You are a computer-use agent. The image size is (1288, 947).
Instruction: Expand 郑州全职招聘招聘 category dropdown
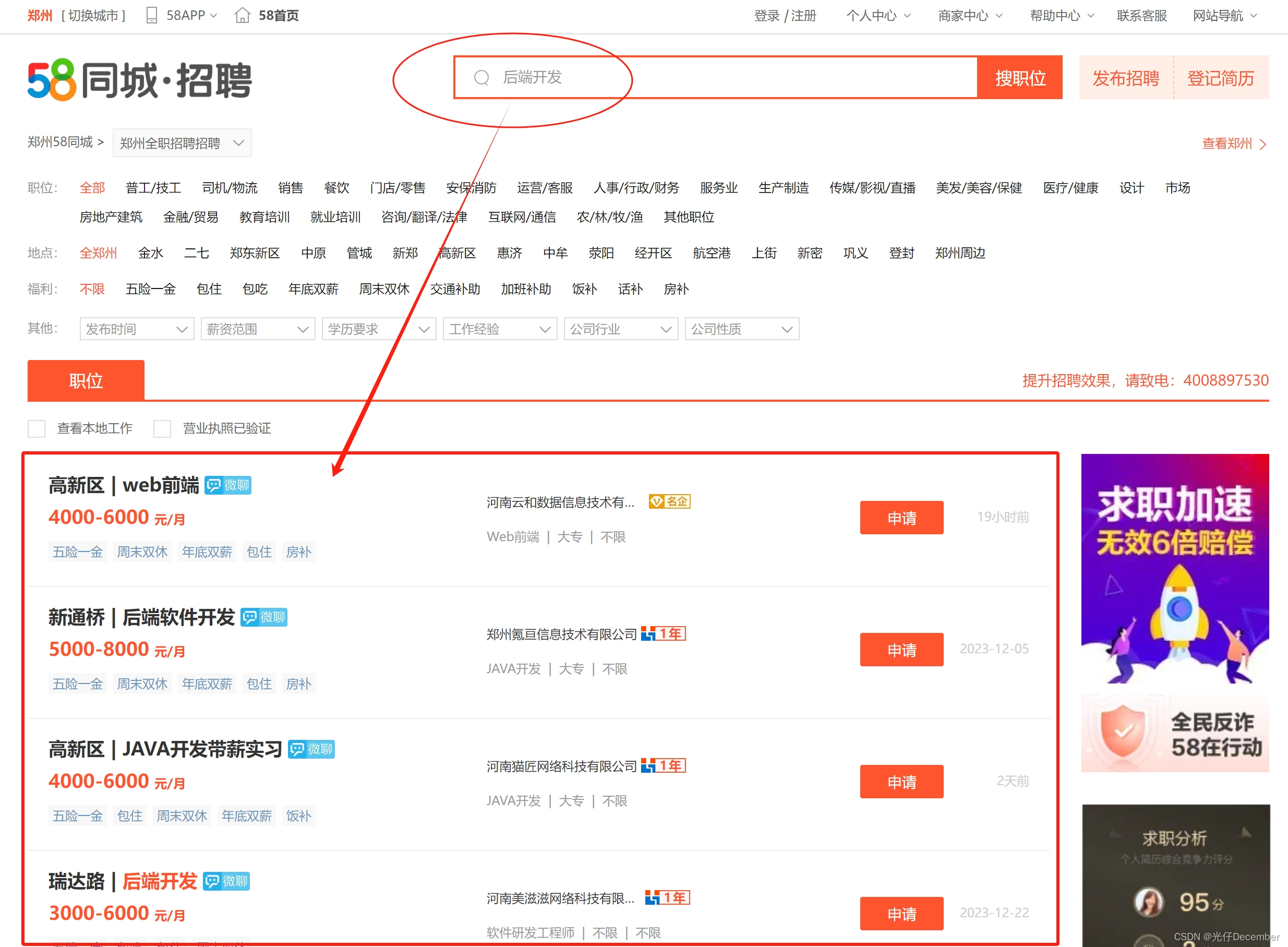(182, 143)
